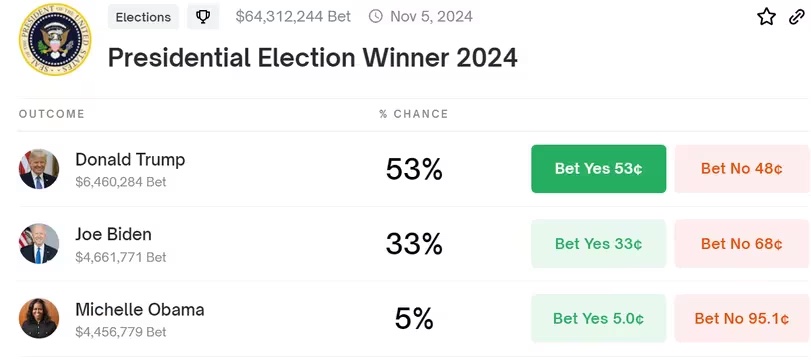Screen dimensions: 811x360
Task: Bet Yes 33¢ on Joe Biden
Action: coord(598,244)
